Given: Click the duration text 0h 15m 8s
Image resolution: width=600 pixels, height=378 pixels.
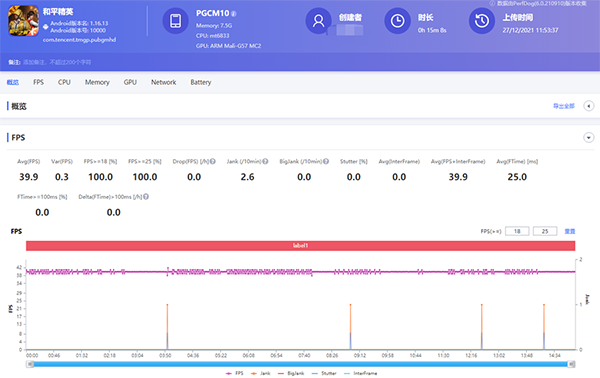Looking at the screenshot, I should coord(432,30).
